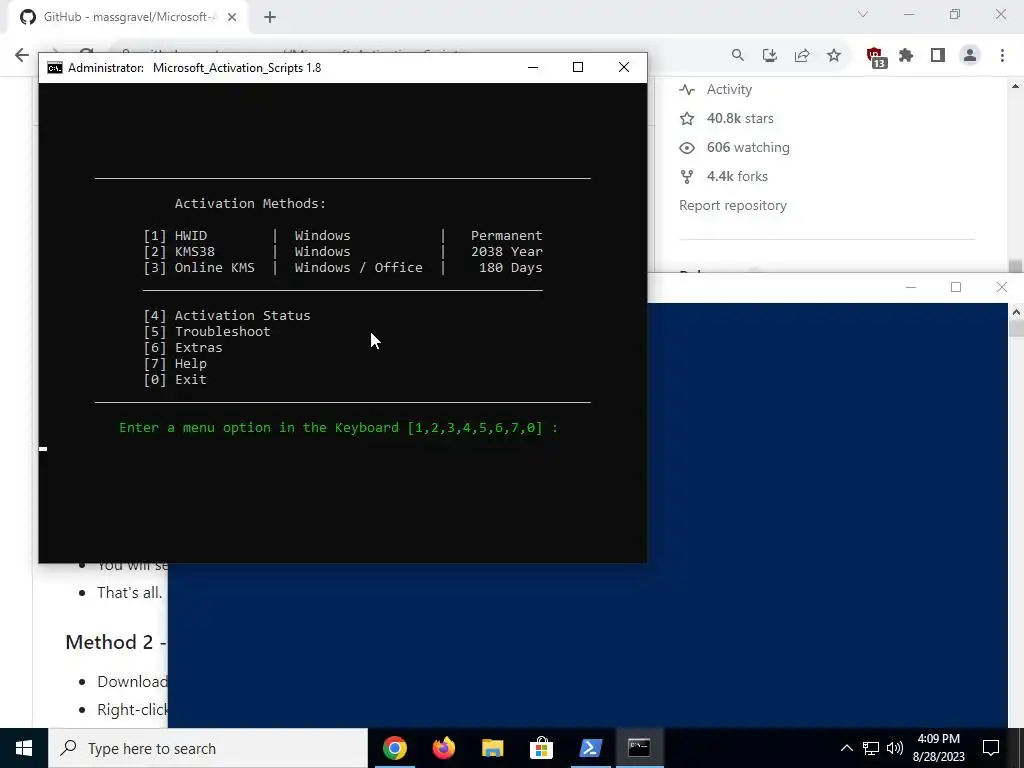
Task: Open Chrome search icon in toolbar
Action: click(x=737, y=56)
